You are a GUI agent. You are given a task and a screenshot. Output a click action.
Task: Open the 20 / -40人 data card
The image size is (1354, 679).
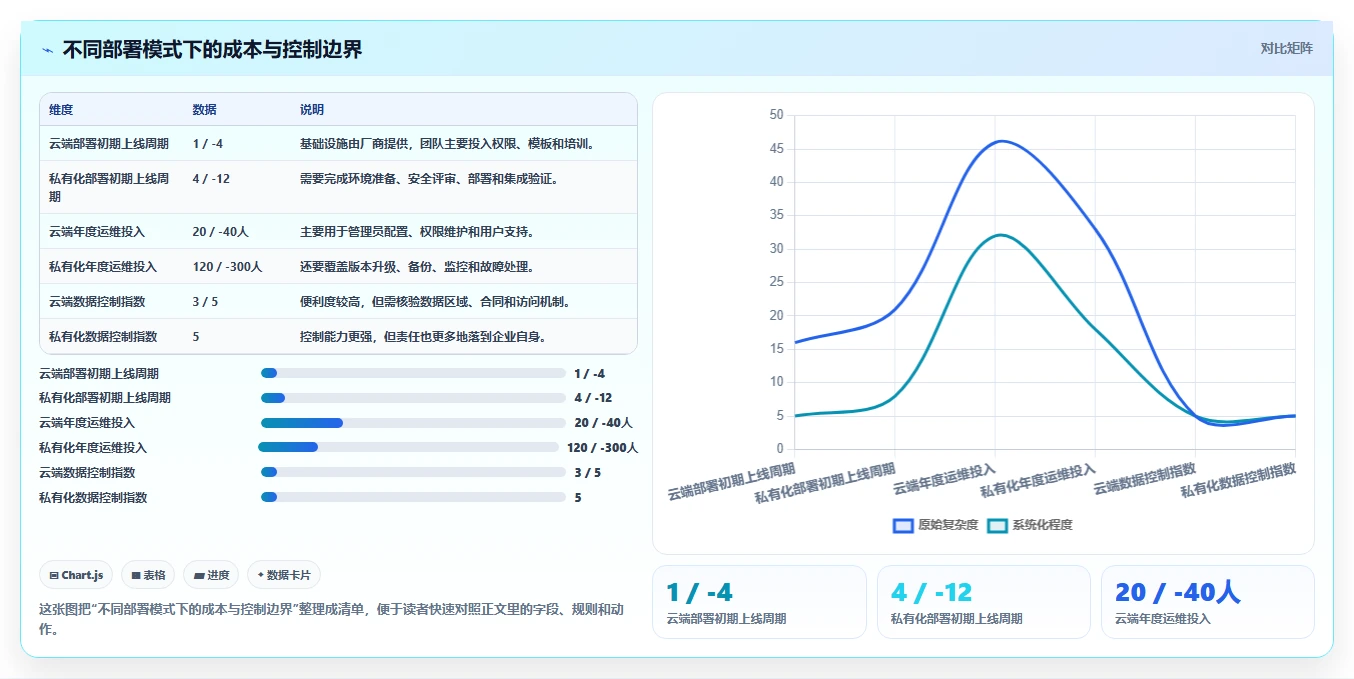click(x=1208, y=601)
